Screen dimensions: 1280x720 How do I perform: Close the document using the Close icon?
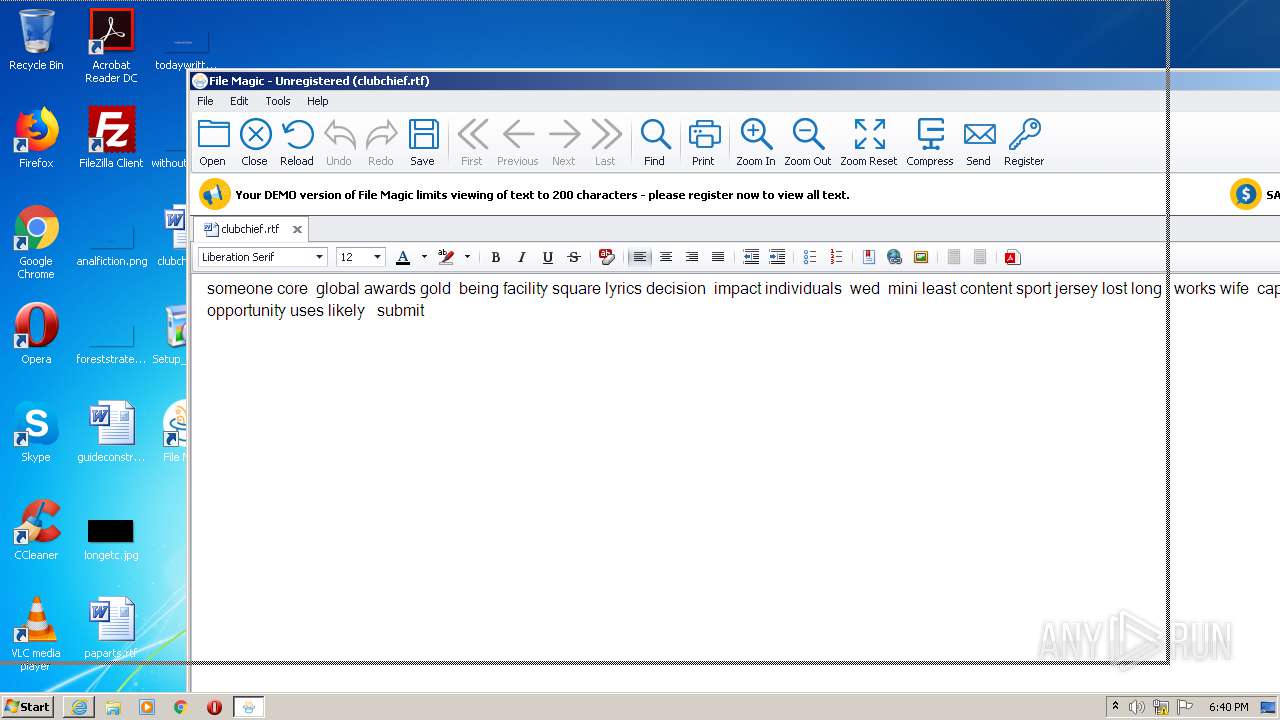coord(255,142)
